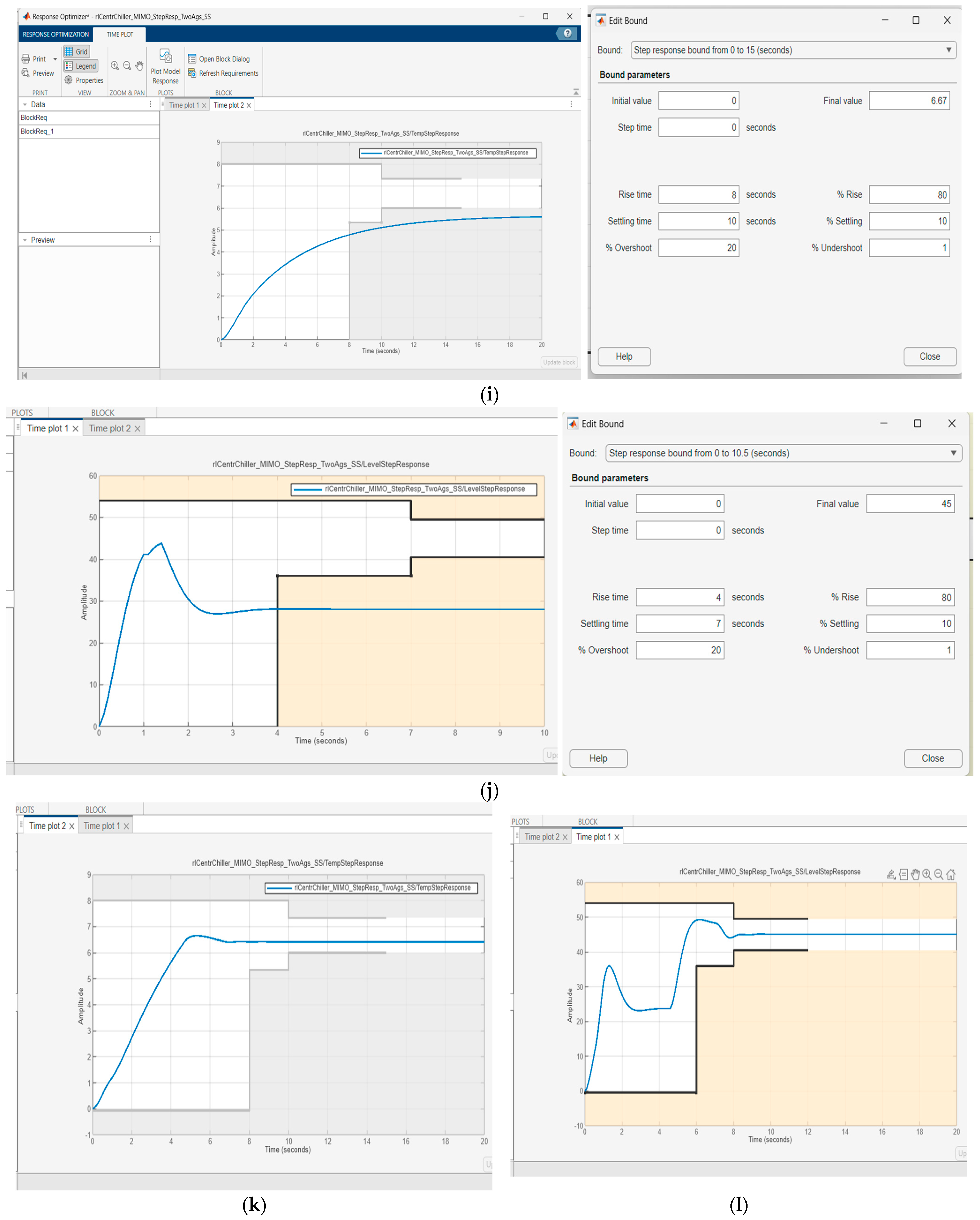This screenshot has height=1220, width=980.
Task: Open Bound dropdown for 0 to 15 seconds
Action: click(948, 50)
